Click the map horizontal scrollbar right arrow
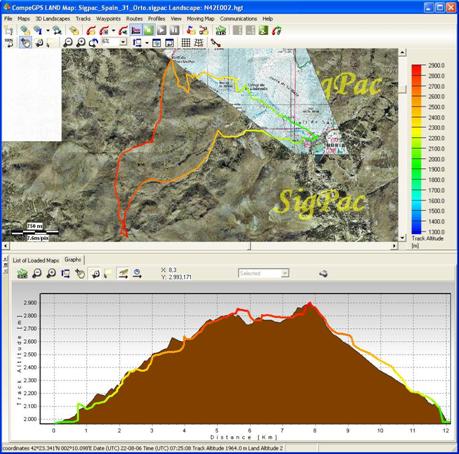The width and height of the screenshot is (459, 454). point(394,246)
